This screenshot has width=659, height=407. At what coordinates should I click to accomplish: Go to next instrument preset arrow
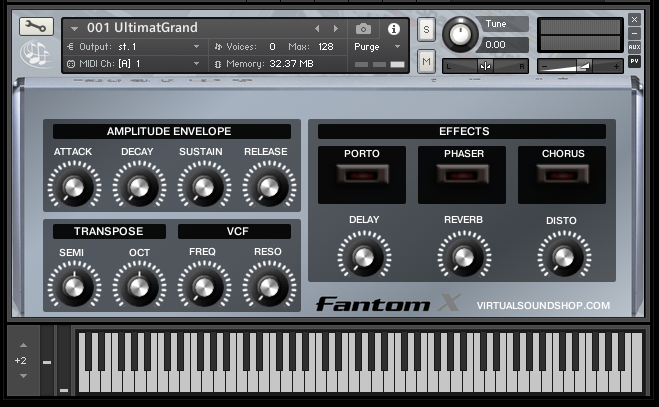pos(335,29)
